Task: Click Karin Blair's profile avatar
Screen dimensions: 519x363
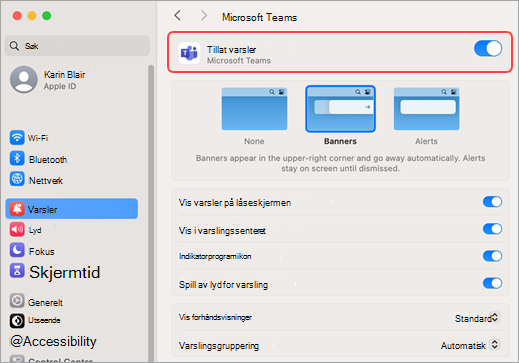Action: click(x=24, y=79)
